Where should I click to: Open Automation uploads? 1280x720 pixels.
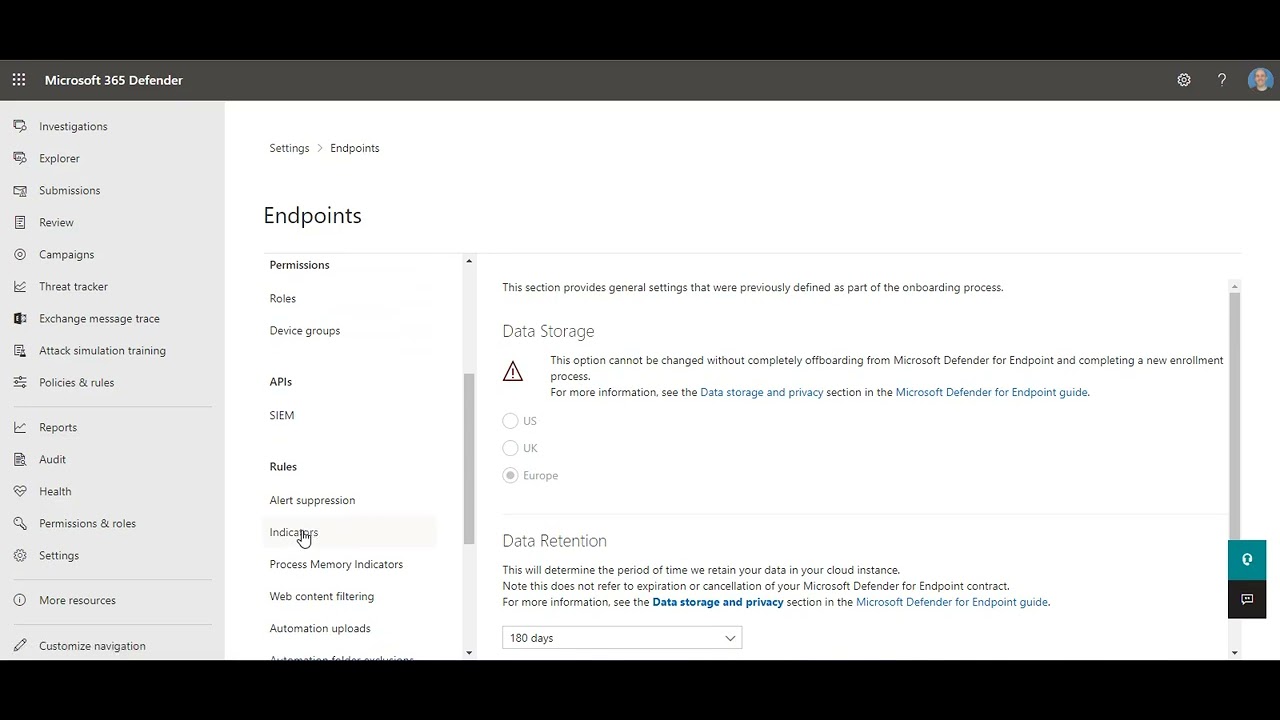(320, 628)
